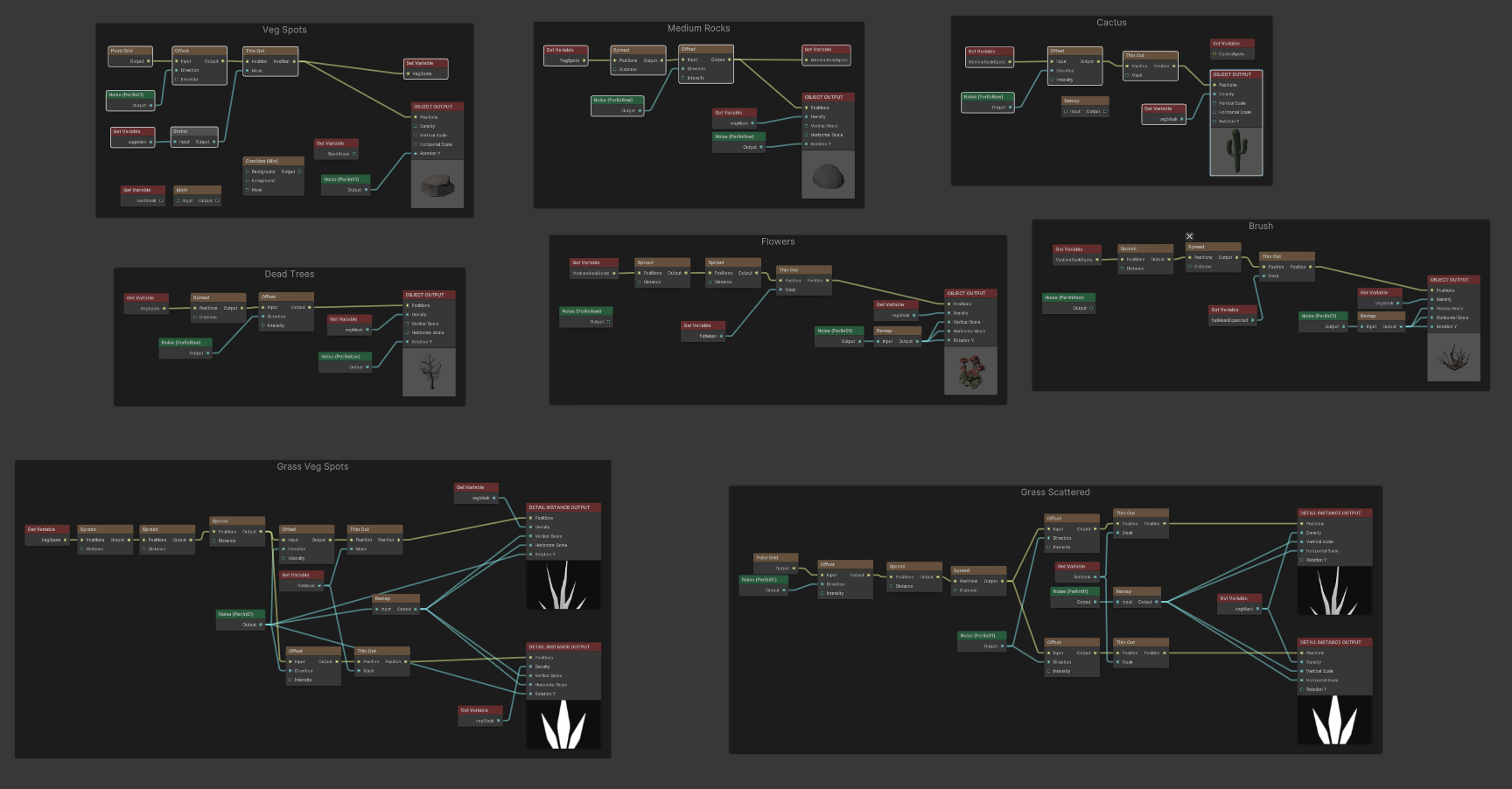Select the Shrink node in Veg Spots
The image size is (1512, 789).
(194, 136)
